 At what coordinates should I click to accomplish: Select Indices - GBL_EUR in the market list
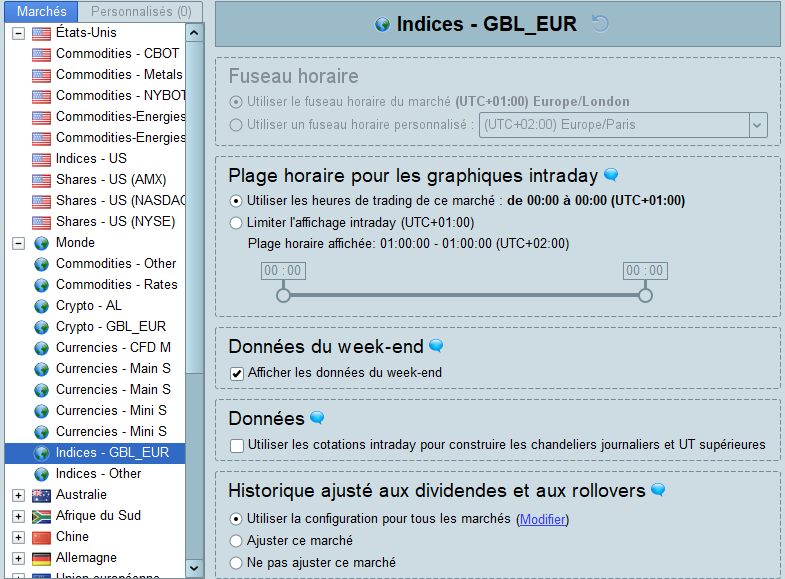[95, 453]
